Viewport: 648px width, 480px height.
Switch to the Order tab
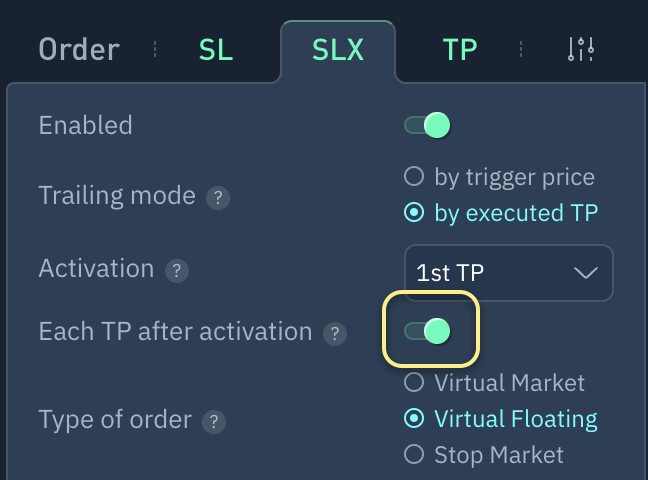(x=79, y=50)
